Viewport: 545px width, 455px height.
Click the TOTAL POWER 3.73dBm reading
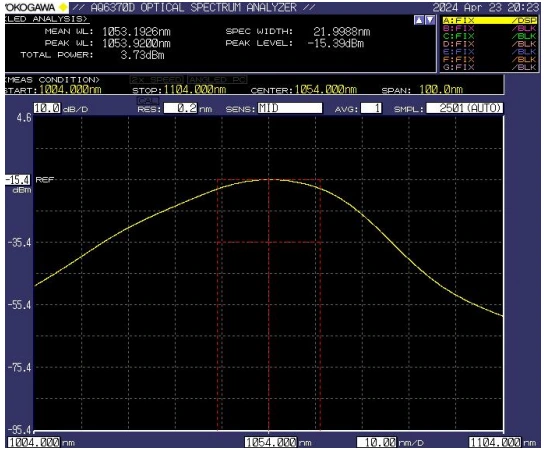click(x=143, y=55)
